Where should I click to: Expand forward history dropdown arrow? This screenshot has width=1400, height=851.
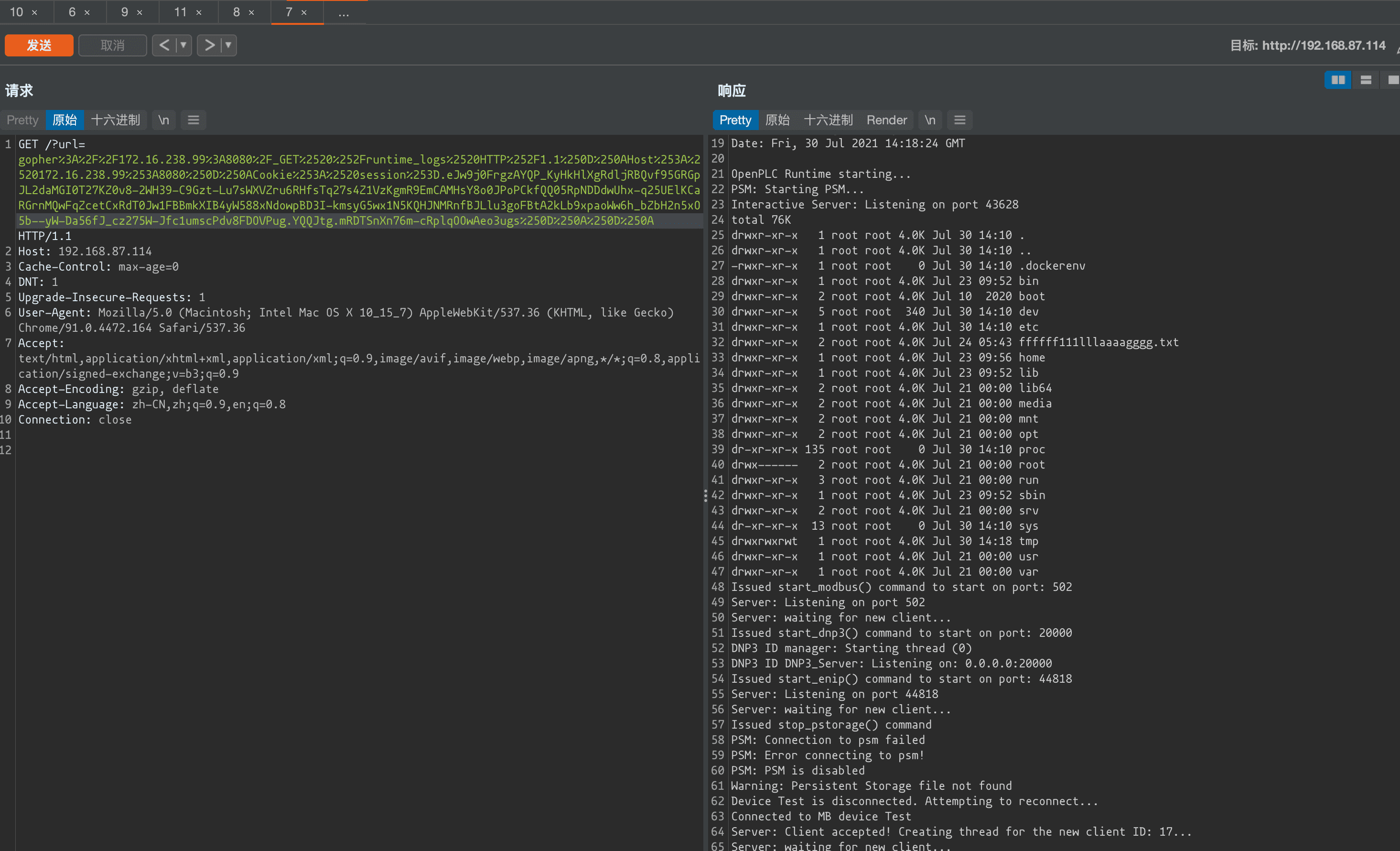point(228,45)
